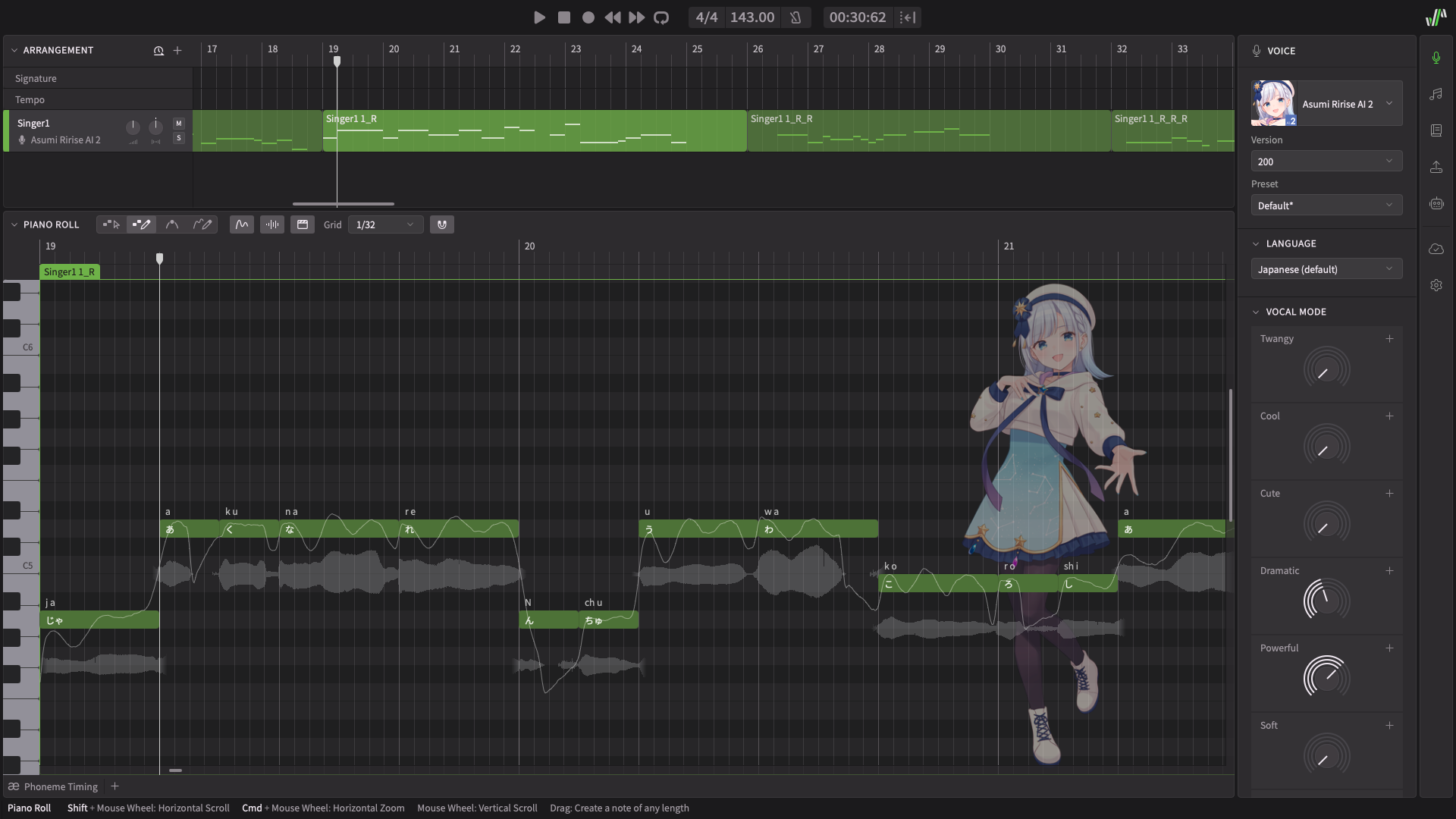Image resolution: width=1456 pixels, height=819 pixels.
Task: Collapse the VOCAL MODE section
Action: tap(1256, 312)
